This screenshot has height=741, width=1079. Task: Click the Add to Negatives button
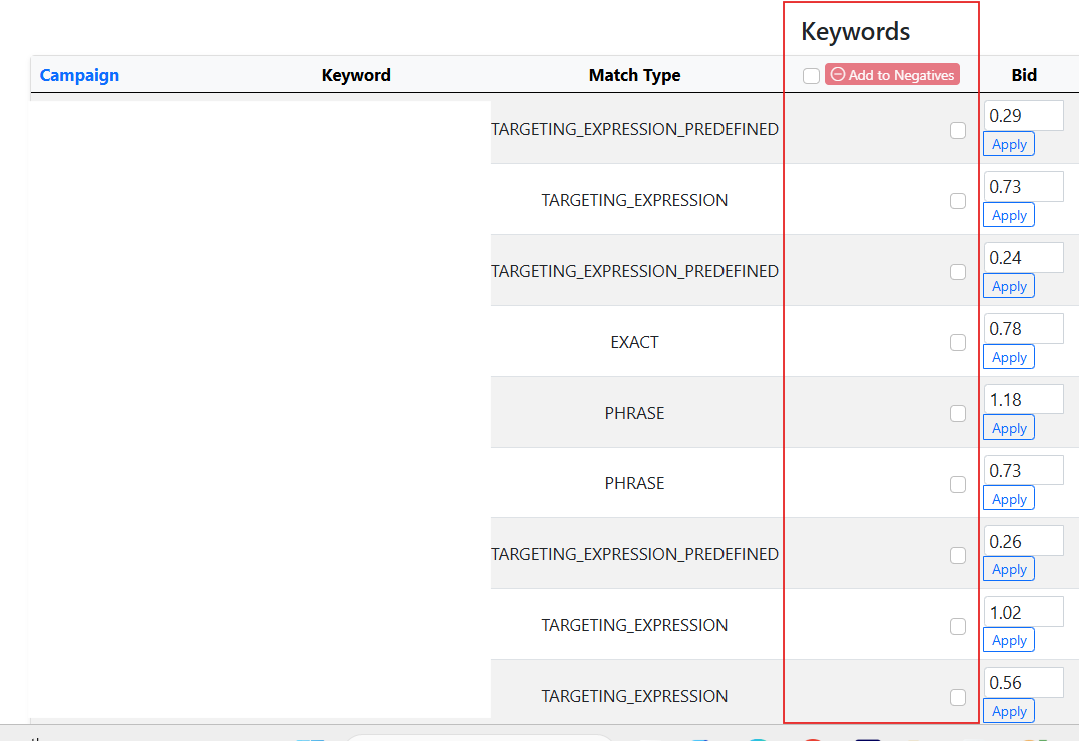pos(892,75)
